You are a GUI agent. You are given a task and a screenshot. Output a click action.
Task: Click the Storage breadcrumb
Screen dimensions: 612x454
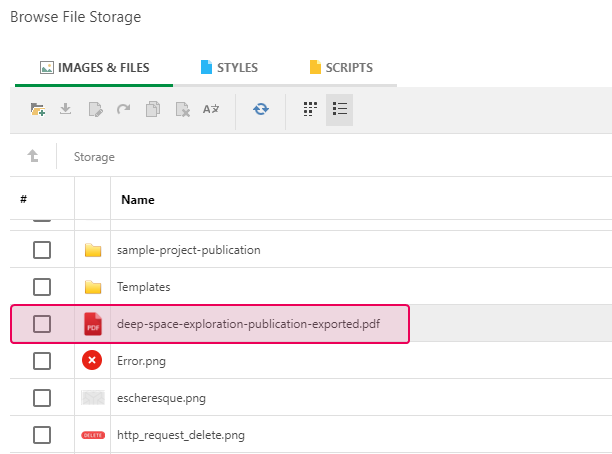(94, 157)
